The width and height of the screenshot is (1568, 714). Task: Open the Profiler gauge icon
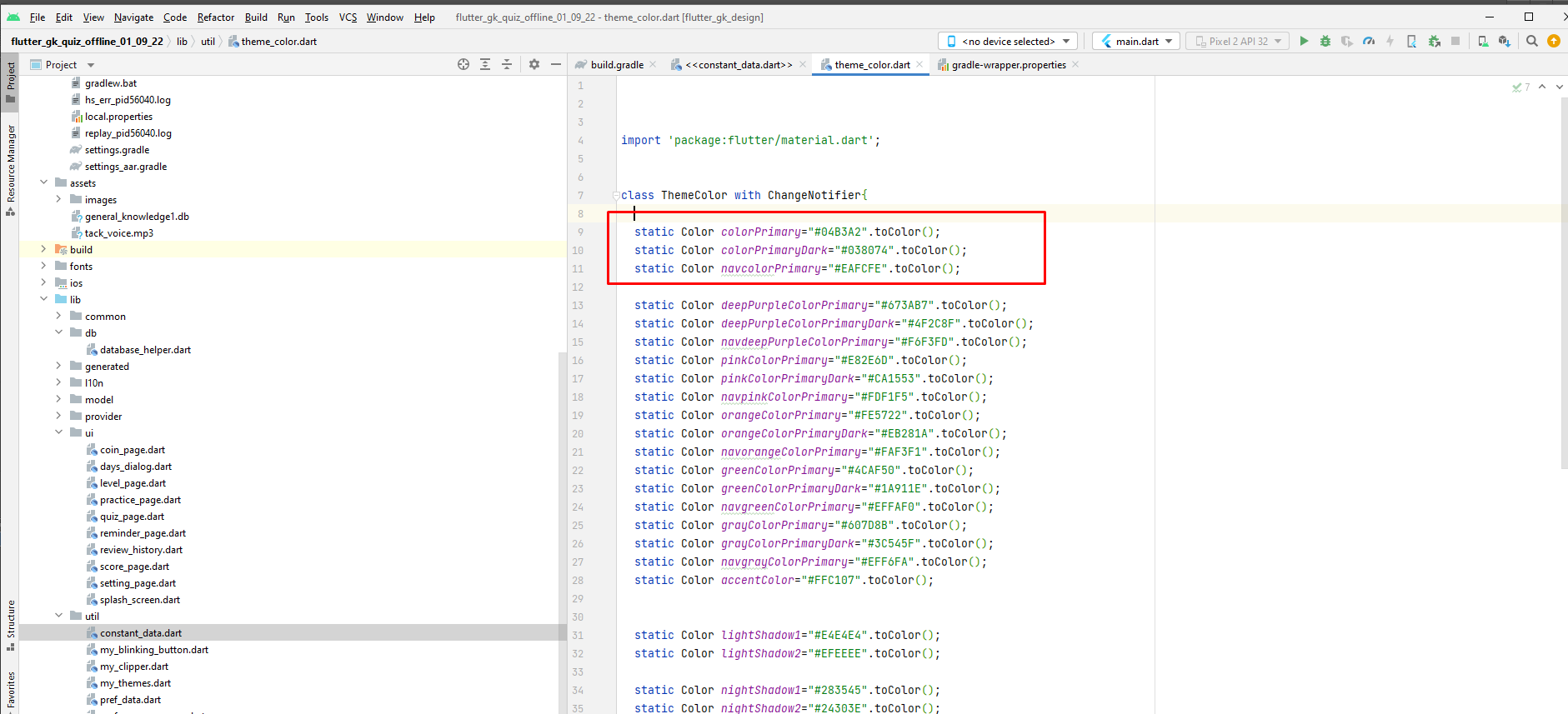coord(1369,41)
